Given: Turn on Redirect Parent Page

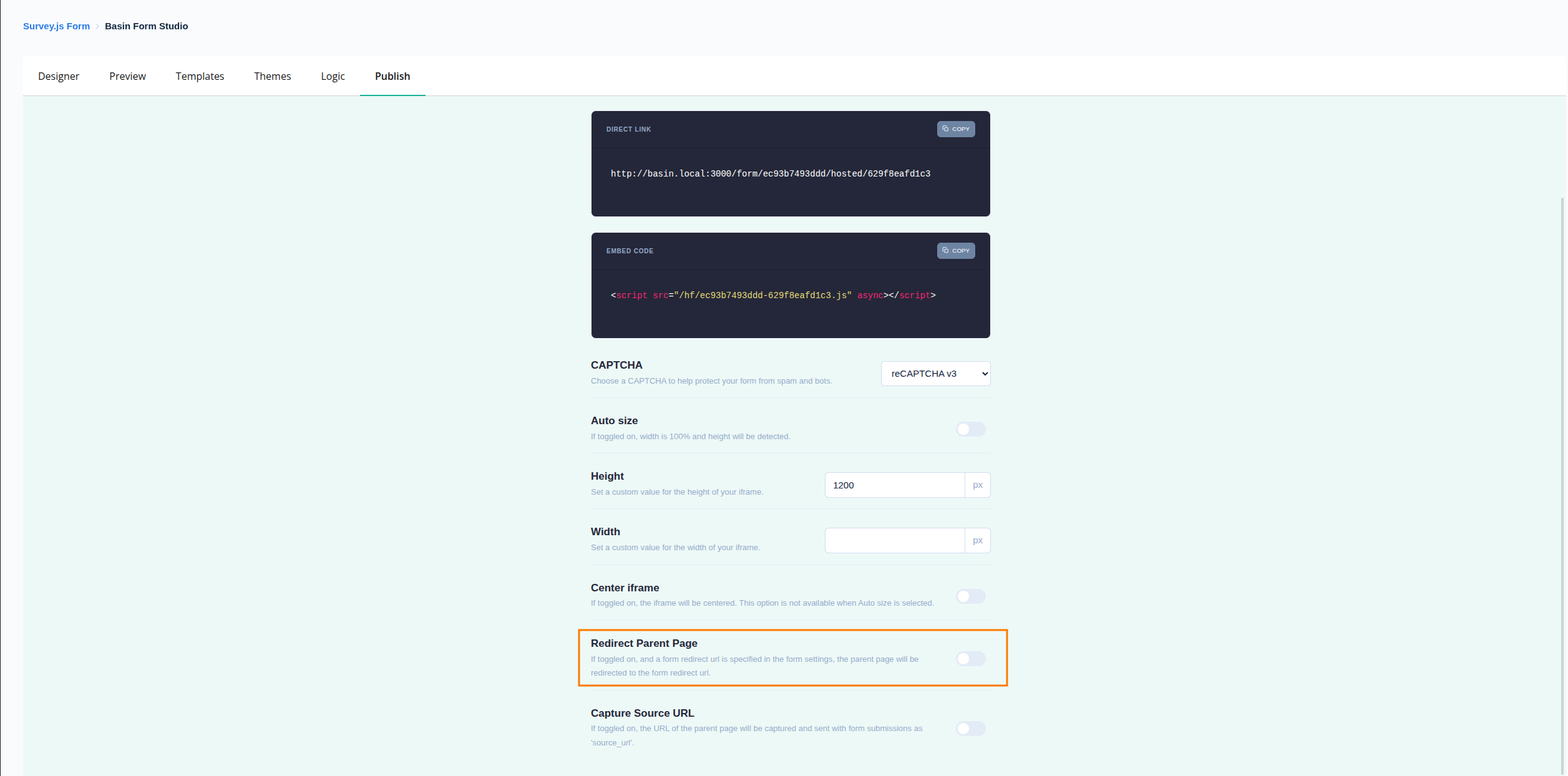Looking at the screenshot, I should point(971,659).
